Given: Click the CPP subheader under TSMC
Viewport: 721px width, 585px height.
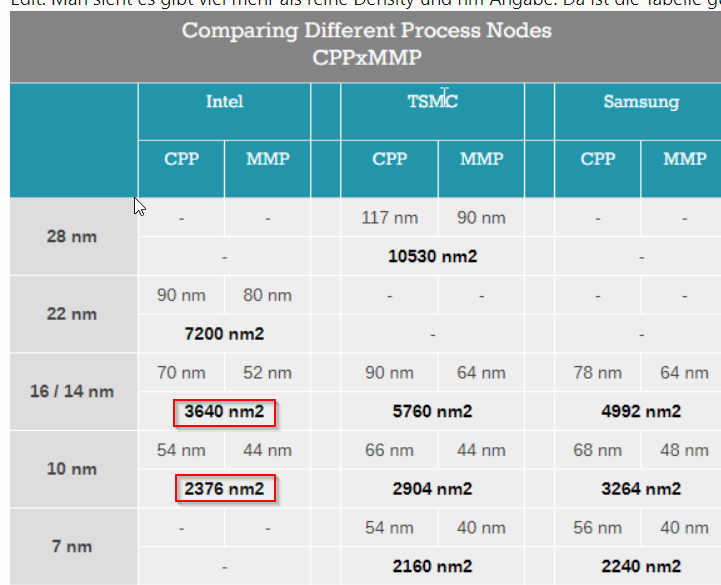Looking at the screenshot, I should 389,159.
